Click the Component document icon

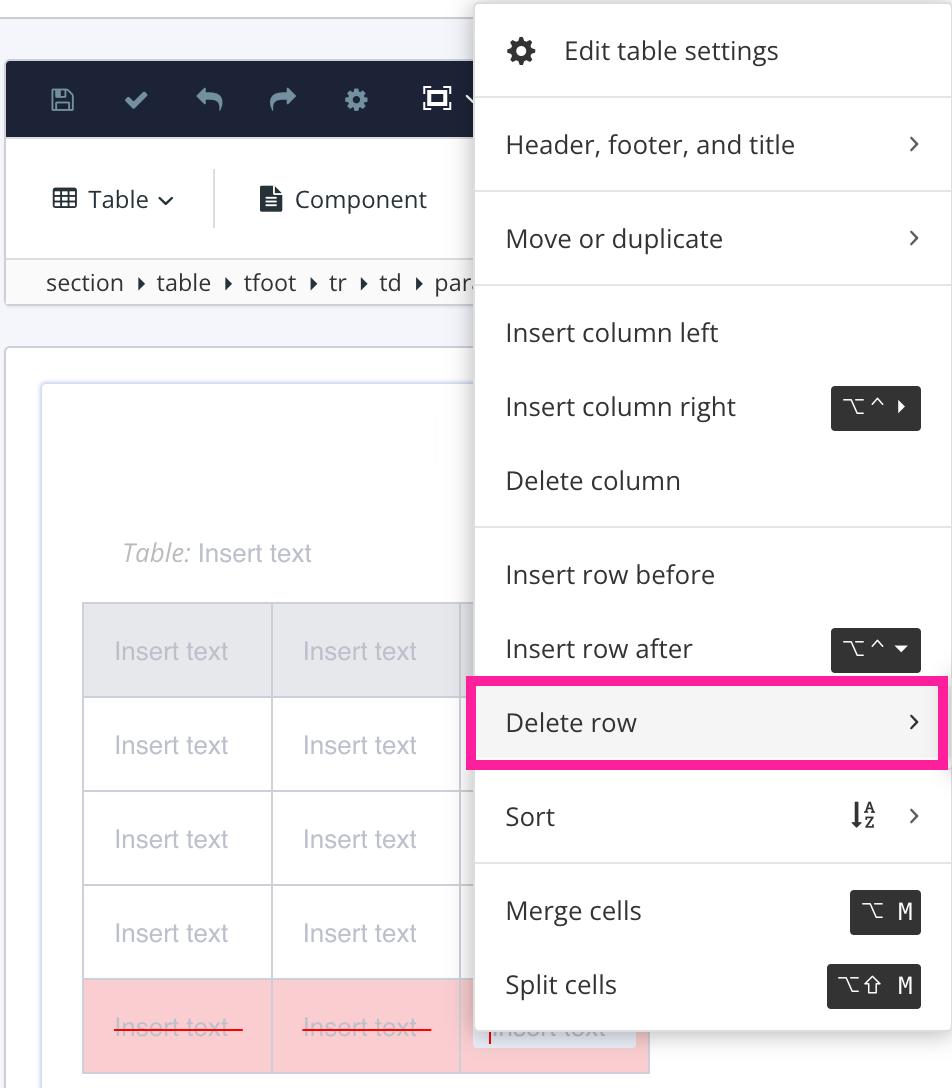coord(270,199)
